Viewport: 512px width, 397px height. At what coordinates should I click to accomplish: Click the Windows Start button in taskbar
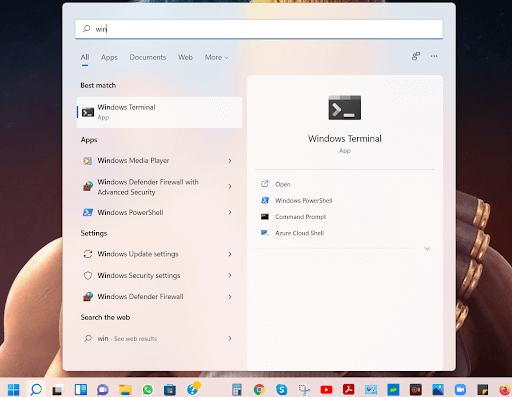click(14, 389)
